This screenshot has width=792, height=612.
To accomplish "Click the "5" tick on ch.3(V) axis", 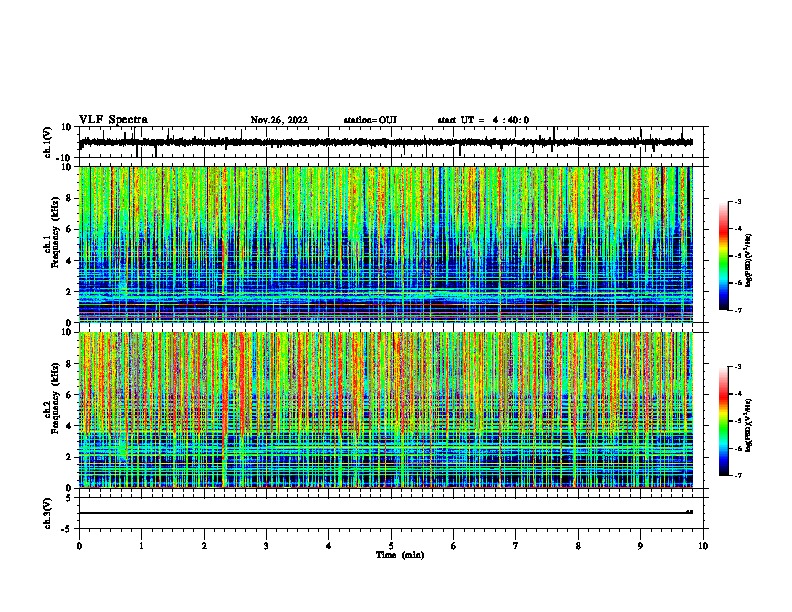I will pyautogui.click(x=69, y=498).
